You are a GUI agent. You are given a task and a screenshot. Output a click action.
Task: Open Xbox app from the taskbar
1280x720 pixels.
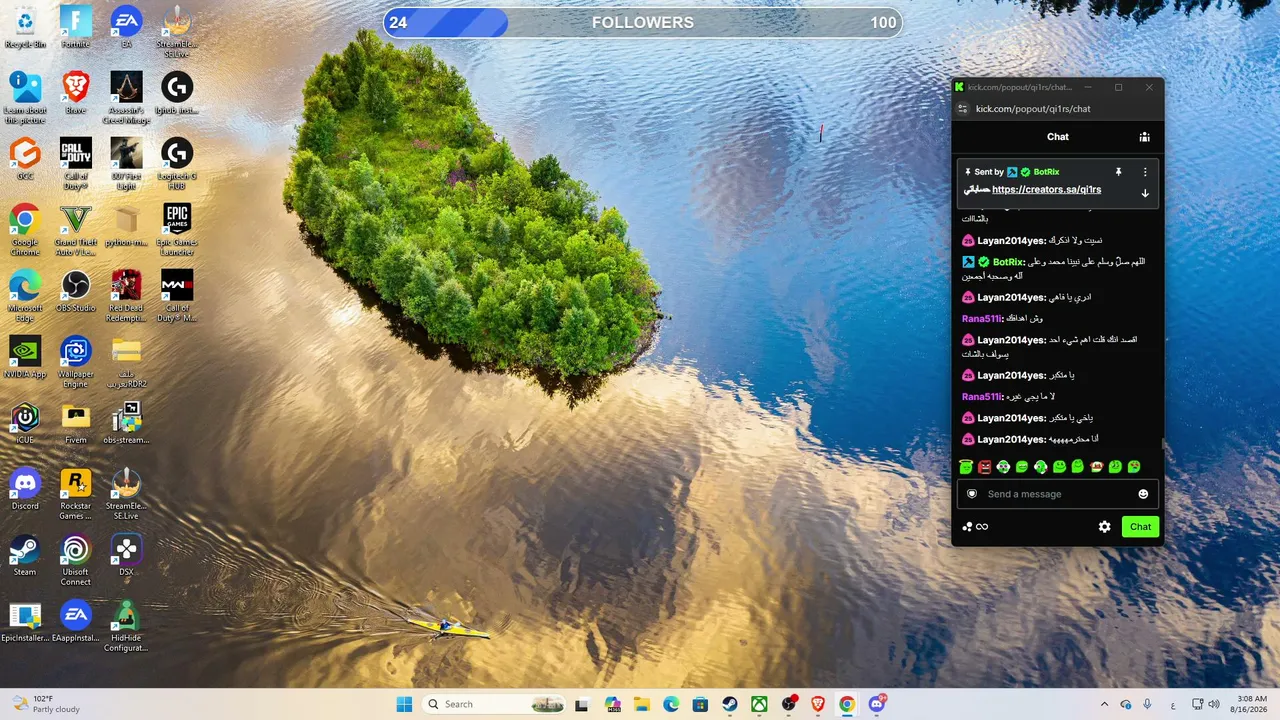tap(759, 704)
